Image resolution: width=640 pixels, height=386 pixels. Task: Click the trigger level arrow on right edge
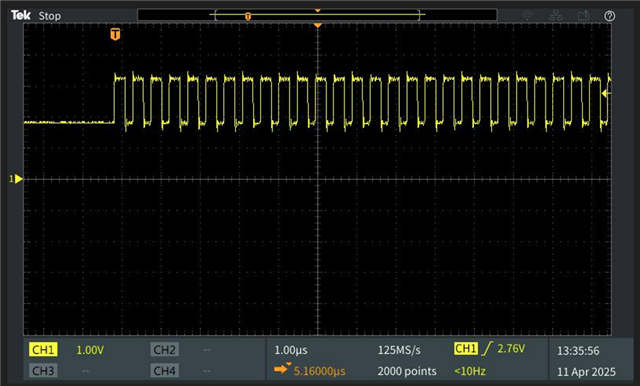[x=606, y=93]
